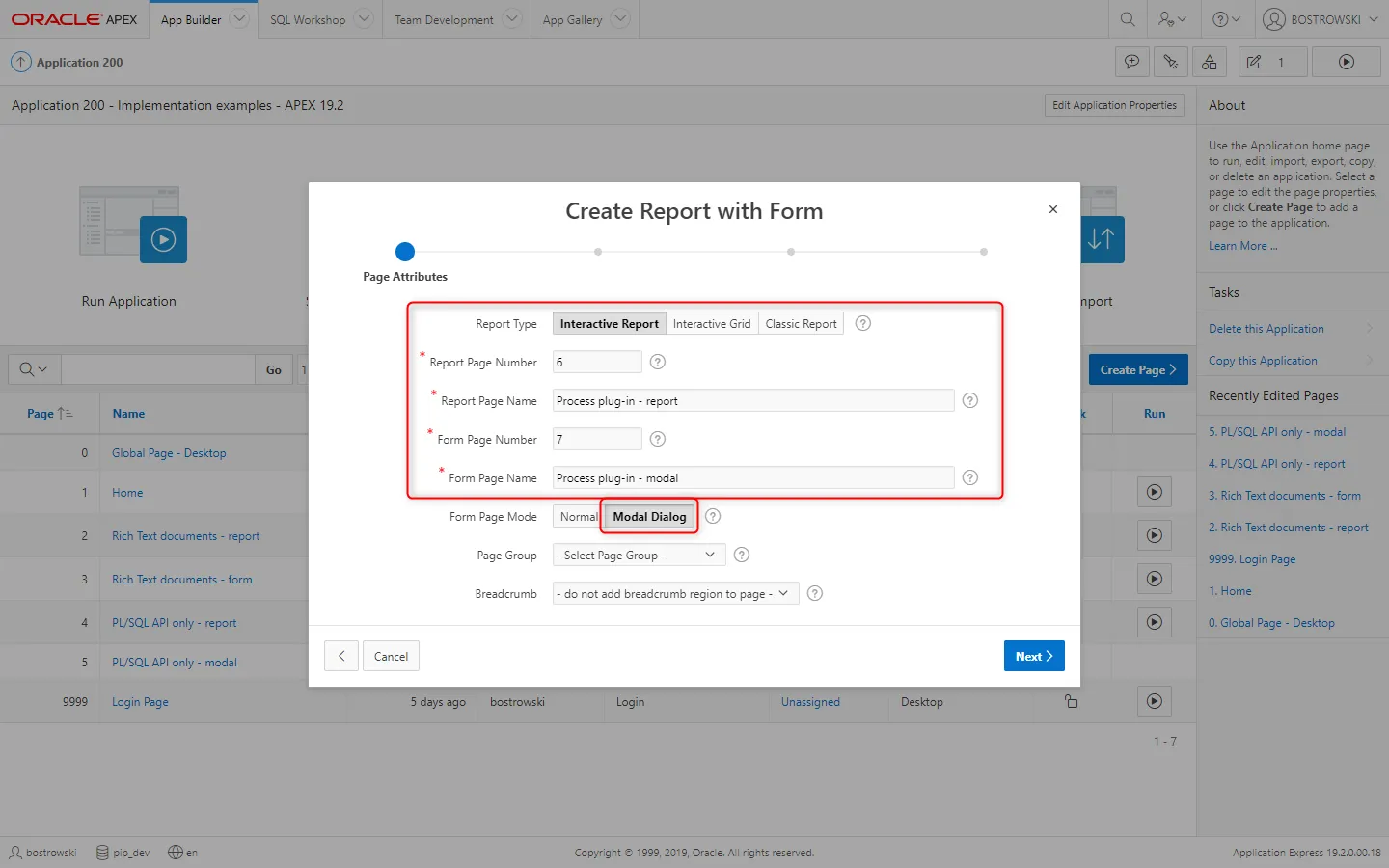Click the previous step arrow button

tap(341, 656)
